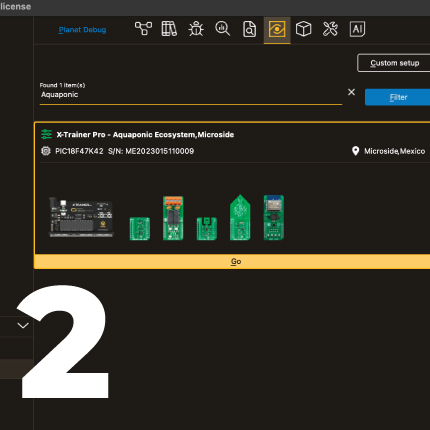Click the green sliders settings icon
The height and width of the screenshot is (430, 430).
click(x=46, y=134)
